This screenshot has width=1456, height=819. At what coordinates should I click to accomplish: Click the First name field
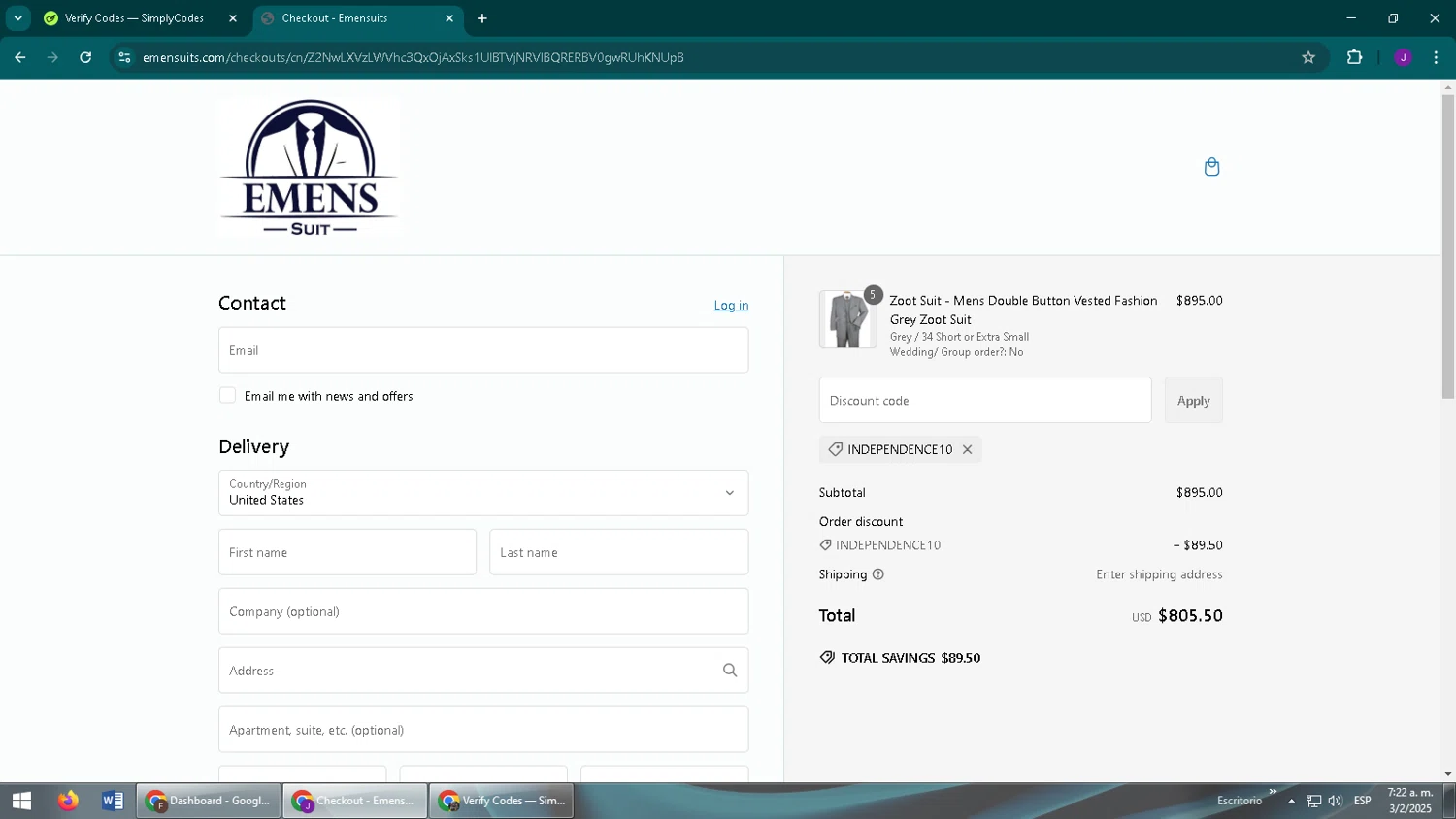tap(347, 552)
